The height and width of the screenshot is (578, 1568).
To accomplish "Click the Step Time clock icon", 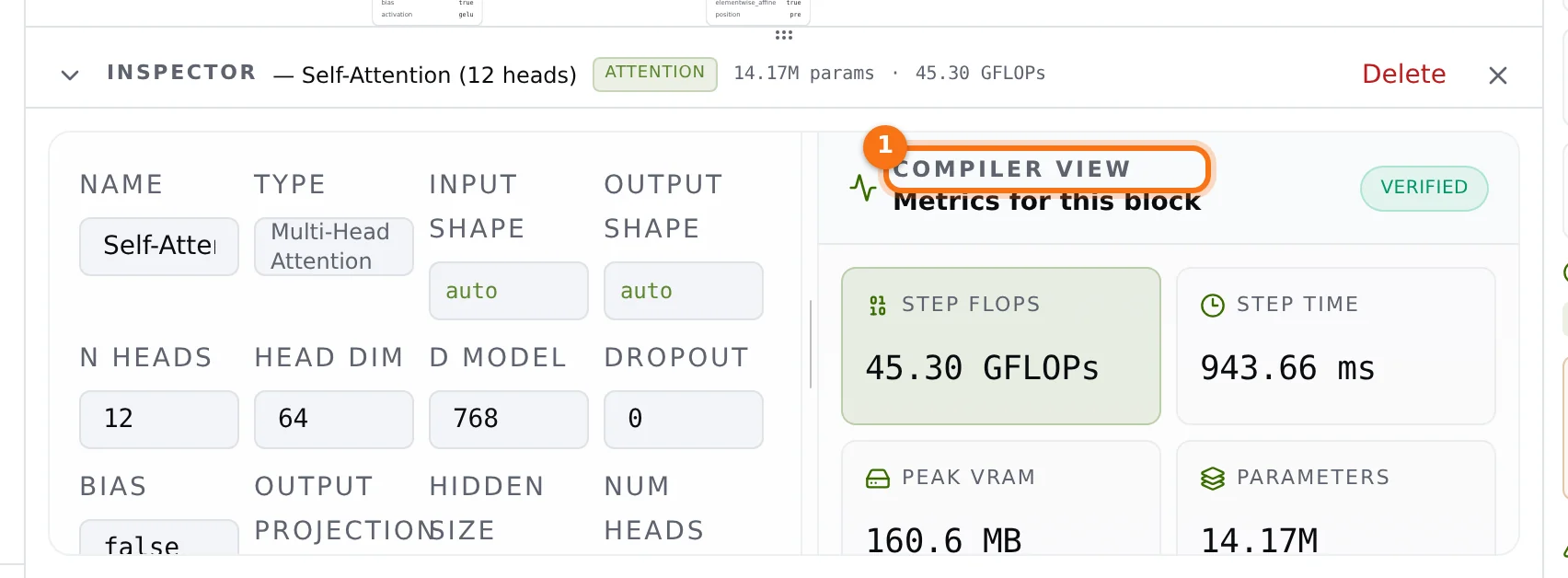I will click(x=1213, y=306).
